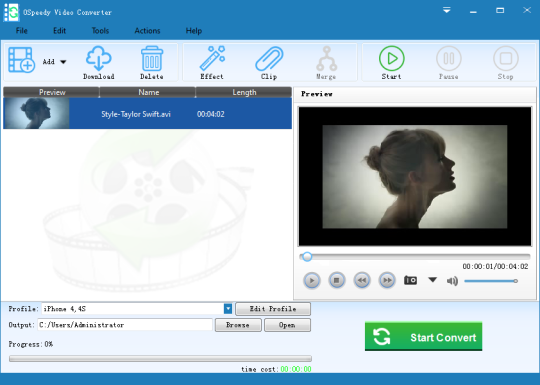The height and width of the screenshot is (385, 540).
Task: Click the OSpeedy app logo icon
Action: coord(11,12)
